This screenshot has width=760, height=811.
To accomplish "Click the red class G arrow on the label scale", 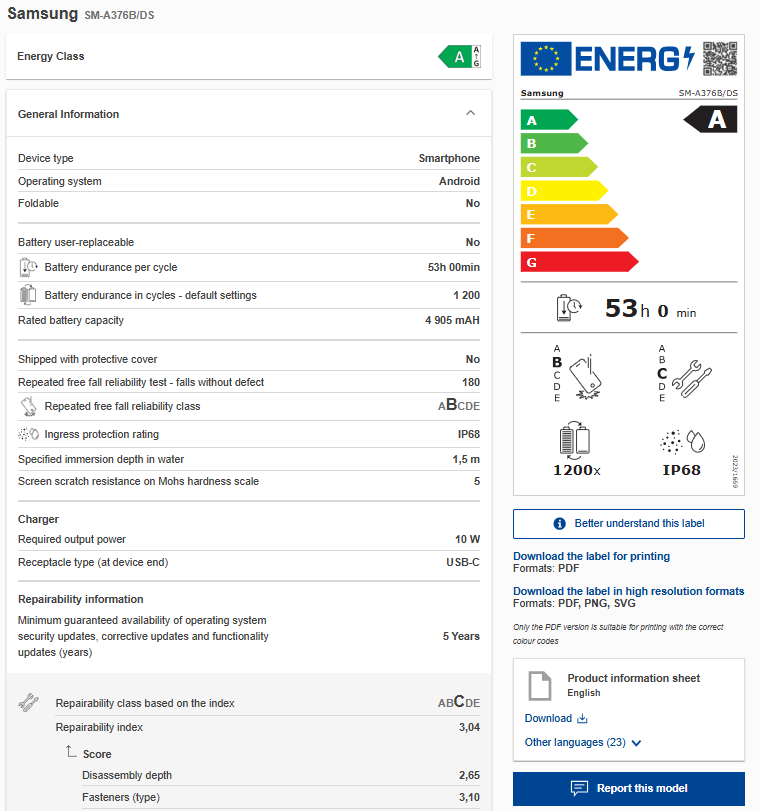I will coord(579,262).
